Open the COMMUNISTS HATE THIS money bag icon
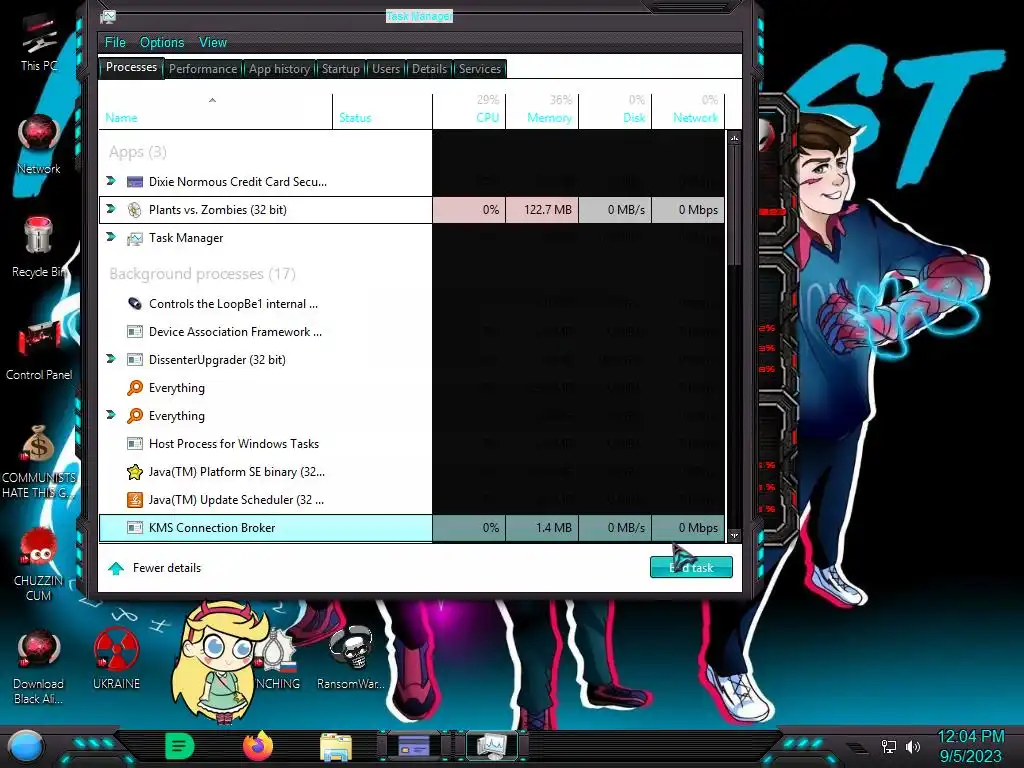Image resolution: width=1024 pixels, height=768 pixels. pyautogui.click(x=39, y=461)
